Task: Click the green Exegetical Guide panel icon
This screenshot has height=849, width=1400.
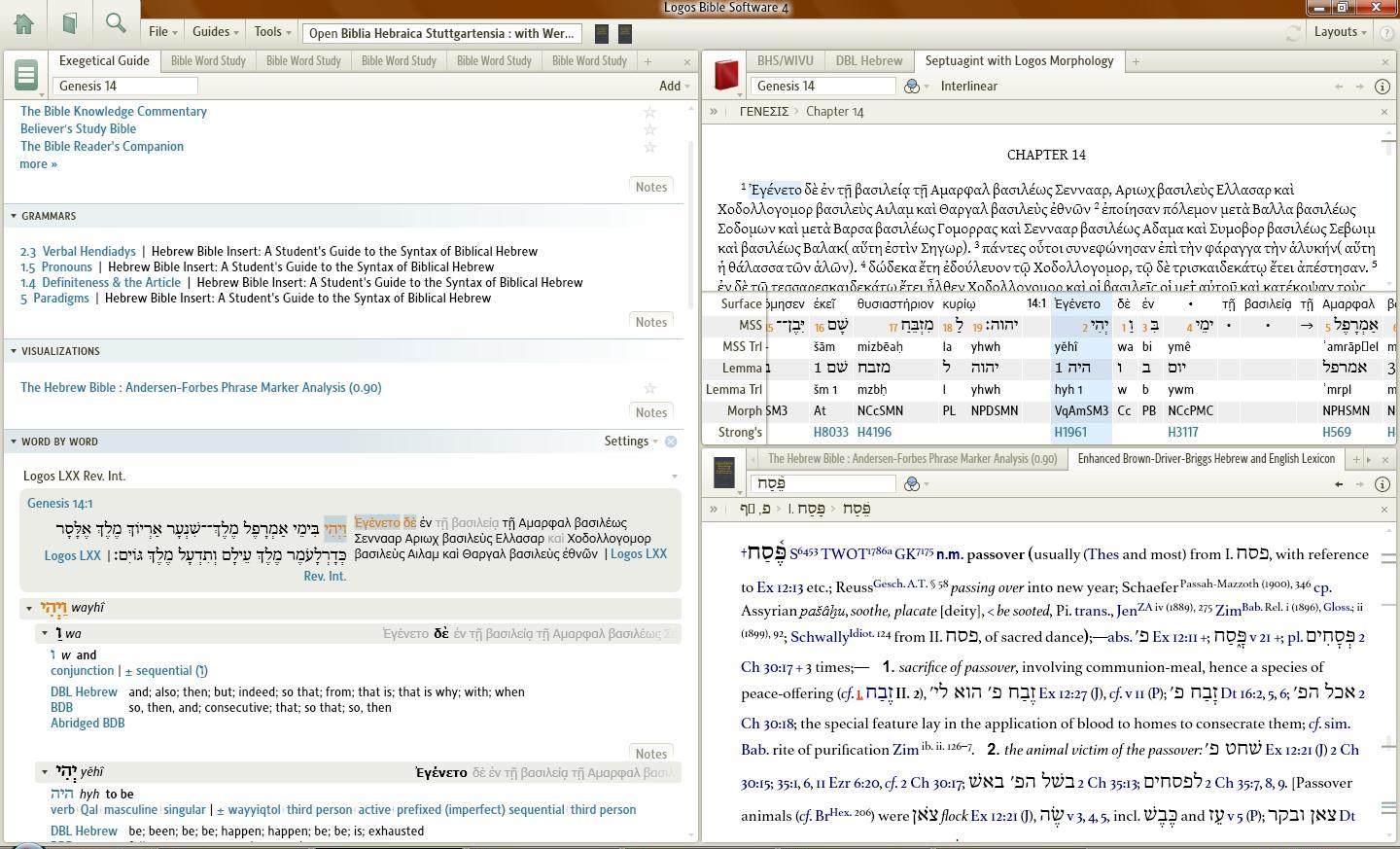Action: click(26, 75)
